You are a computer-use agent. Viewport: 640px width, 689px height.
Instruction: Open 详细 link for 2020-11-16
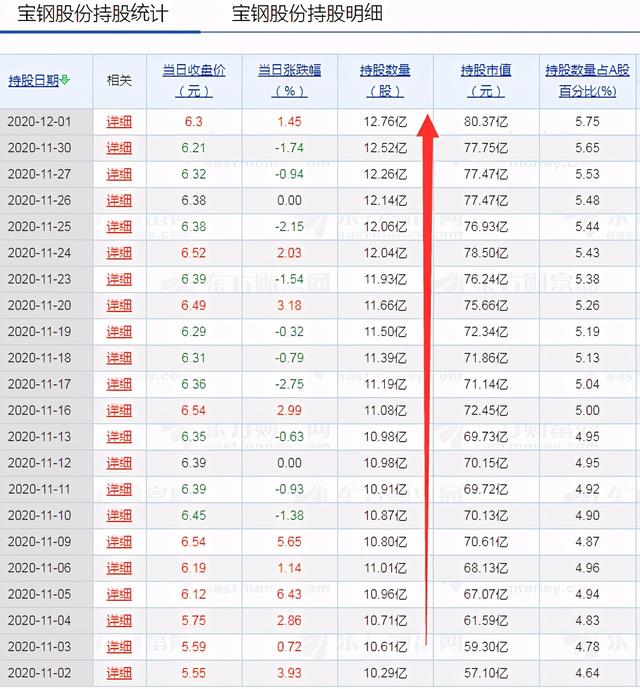click(119, 410)
